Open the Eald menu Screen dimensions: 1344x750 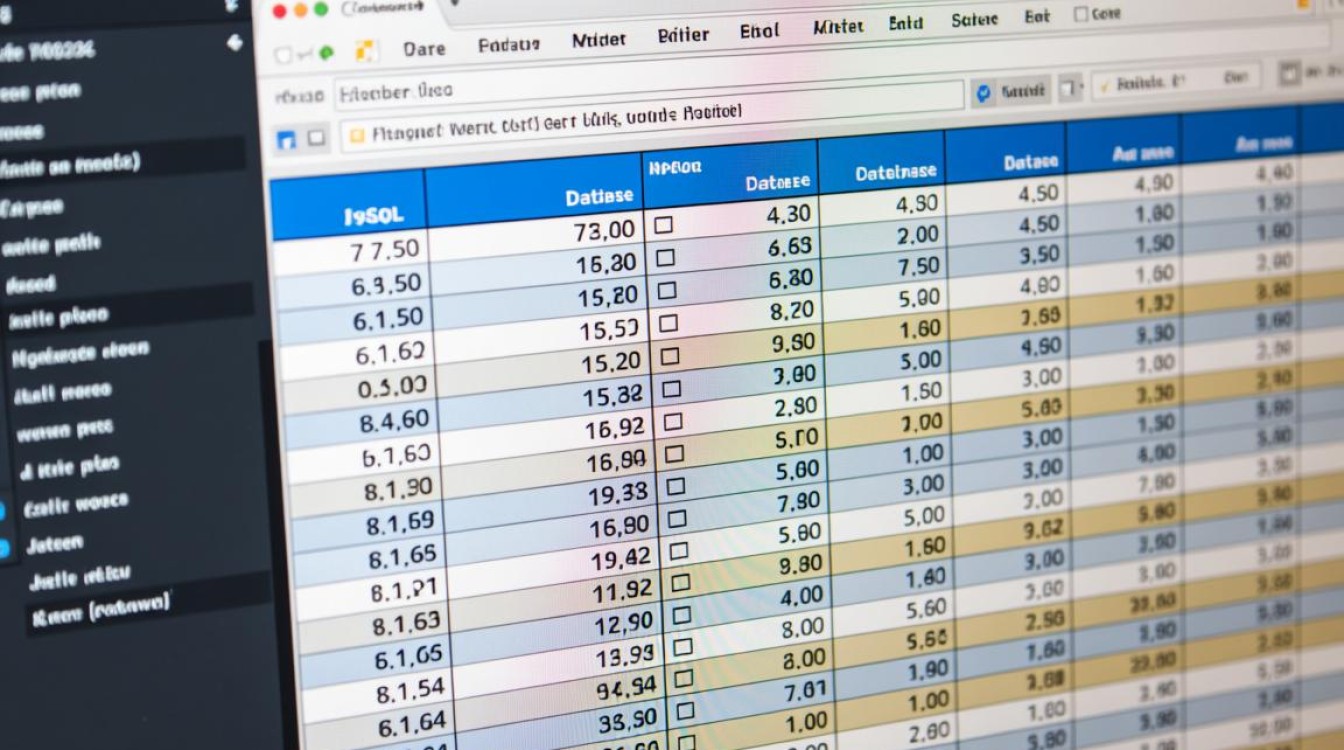[906, 22]
